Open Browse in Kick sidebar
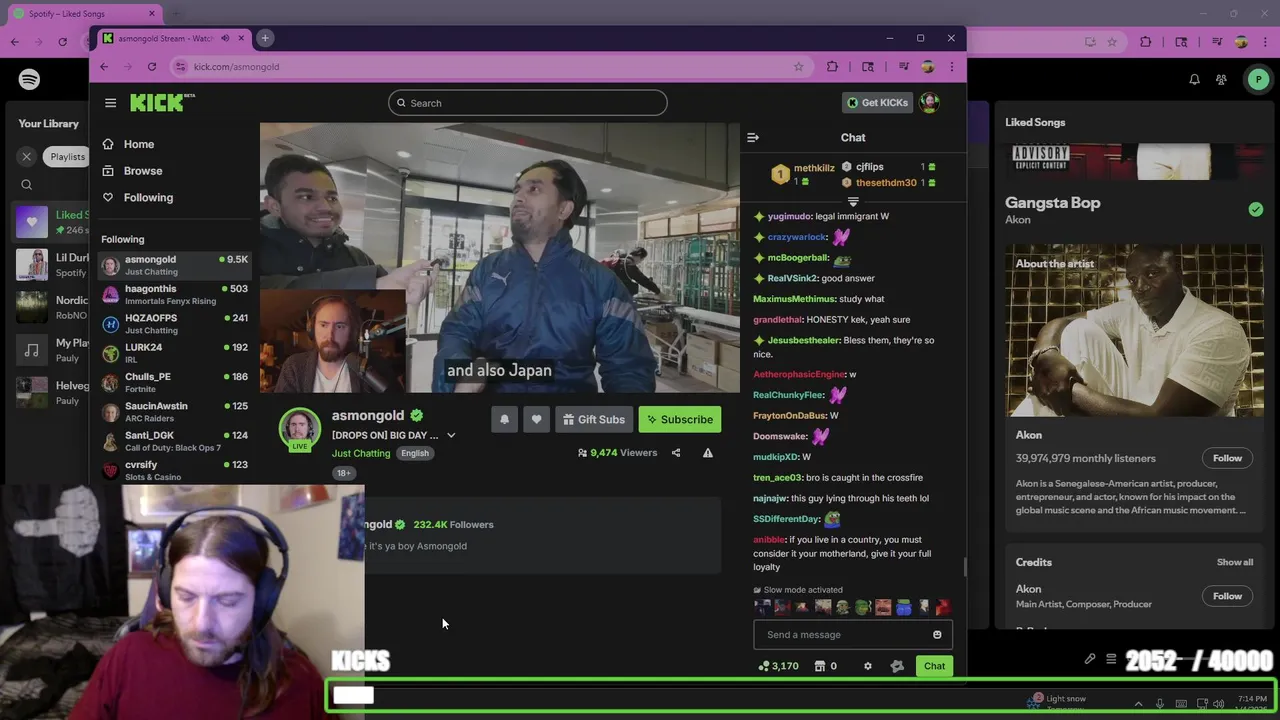Screen dimensions: 1280x720 [142, 171]
